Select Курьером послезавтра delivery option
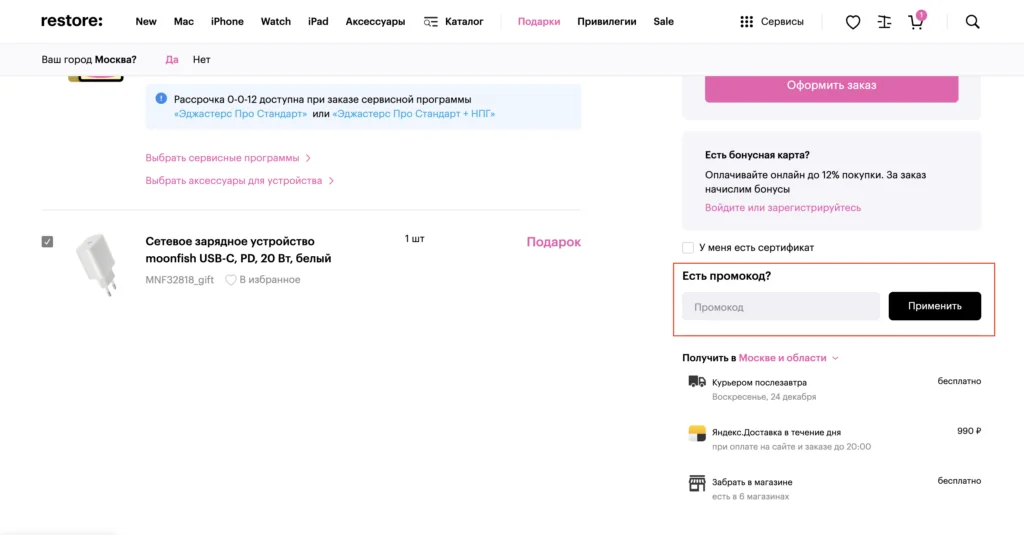The image size is (1024, 535). click(759, 382)
